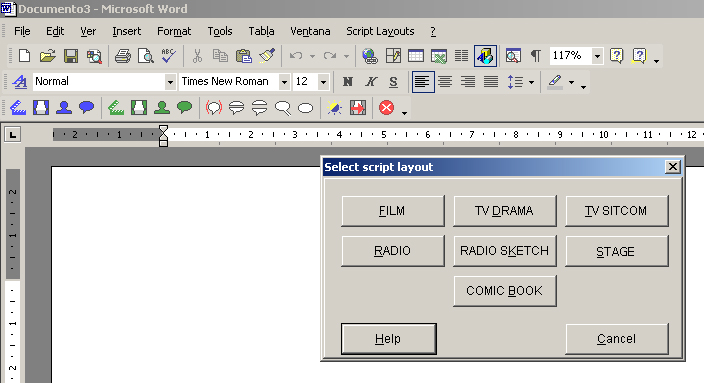704x383 pixels.
Task: Open an existing file with folder icon
Action: tap(48, 56)
